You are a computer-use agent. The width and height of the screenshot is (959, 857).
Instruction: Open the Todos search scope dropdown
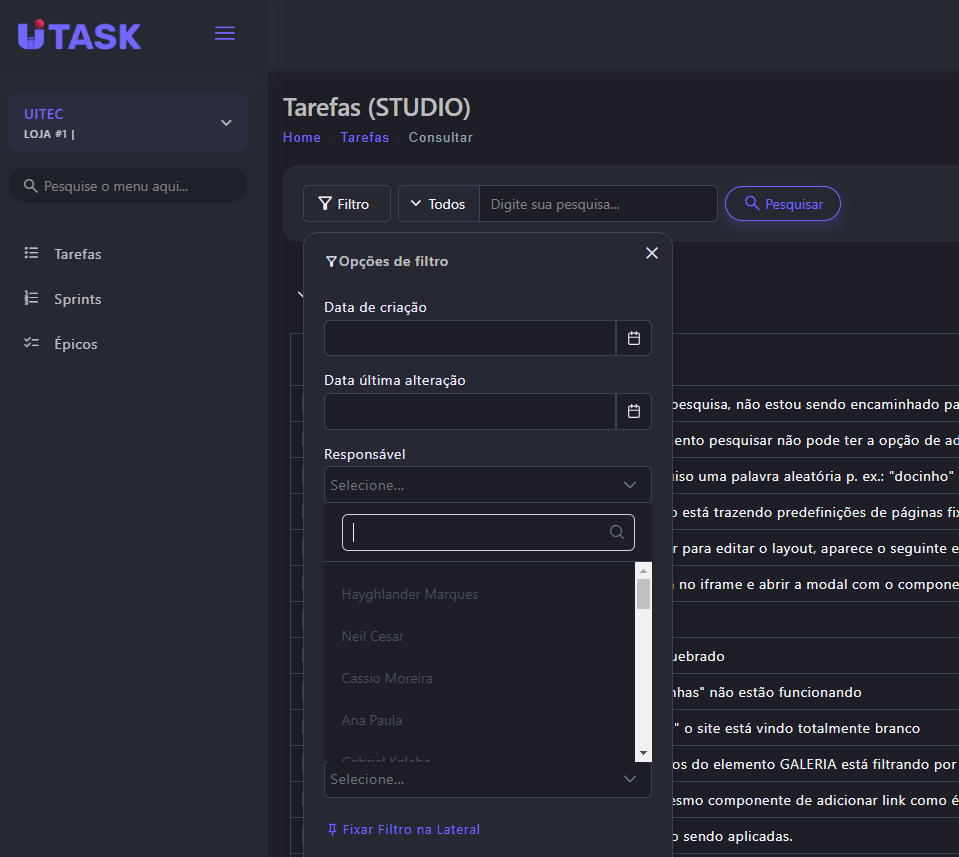[438, 204]
